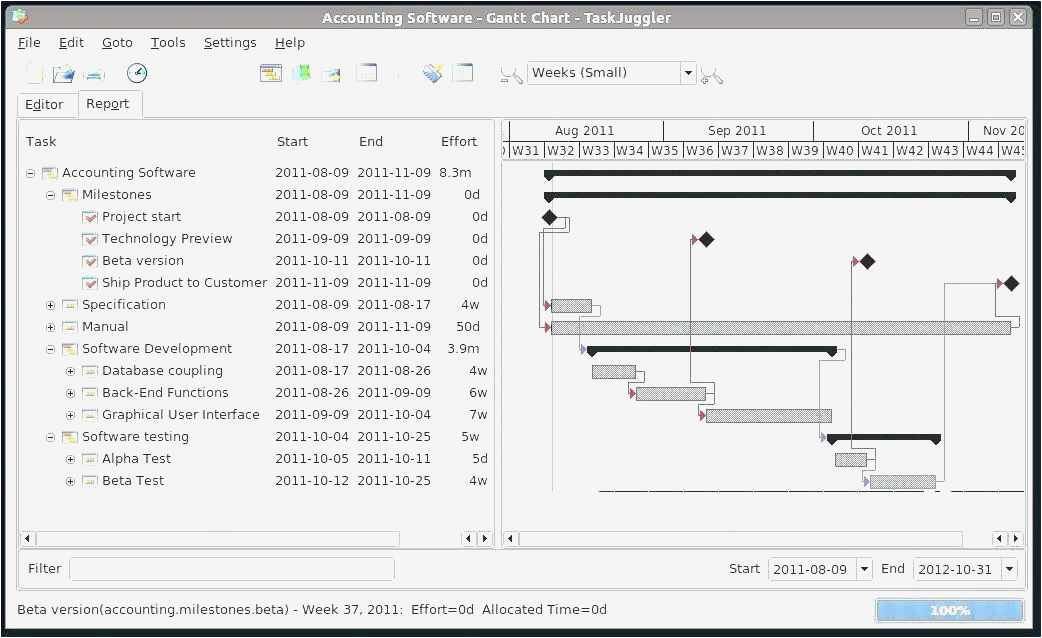Click the Specification task icon
Viewport: 1042px width, 638px height.
coord(70,305)
